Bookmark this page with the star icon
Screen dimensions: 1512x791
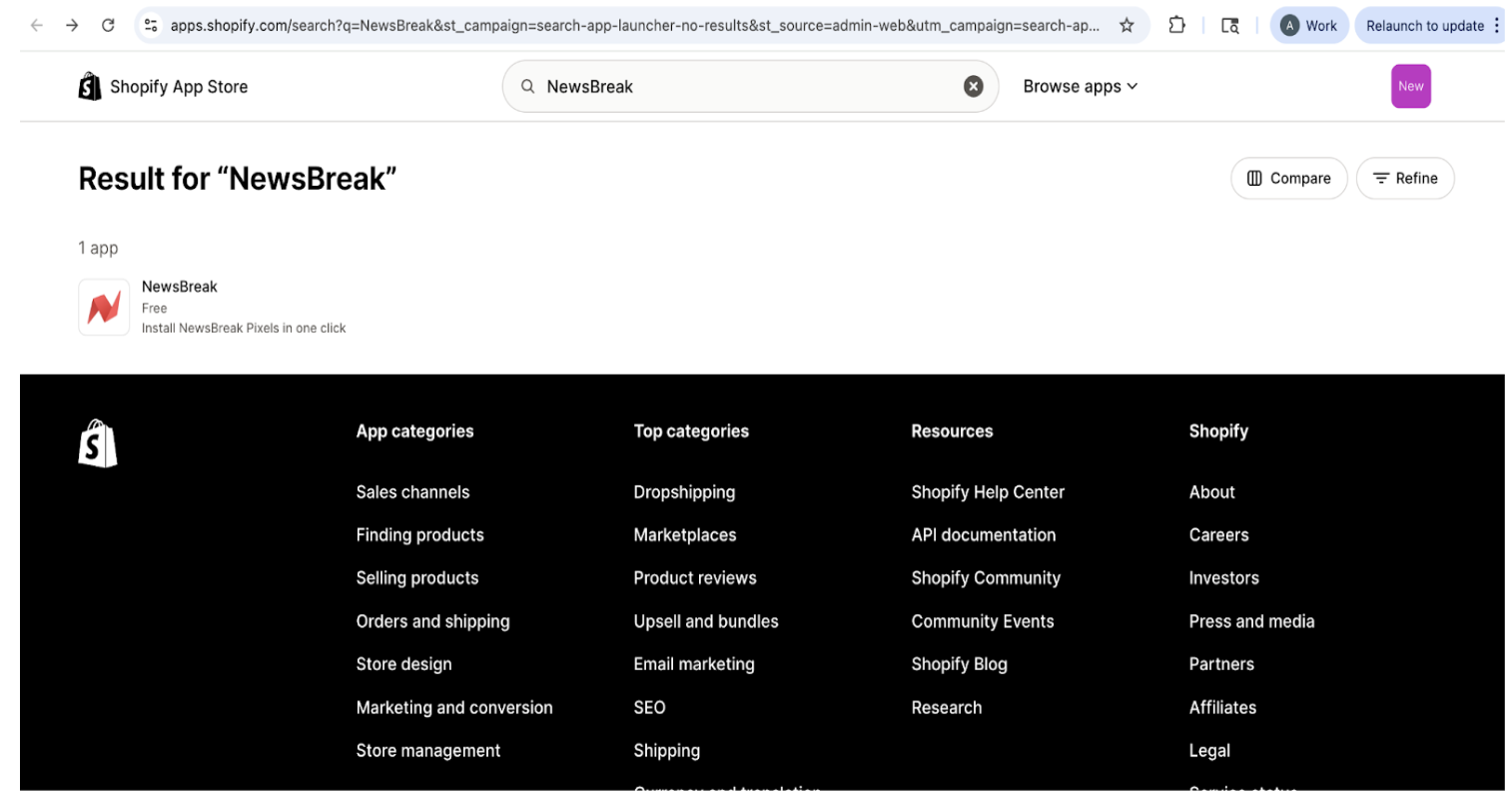pyautogui.click(x=1127, y=26)
